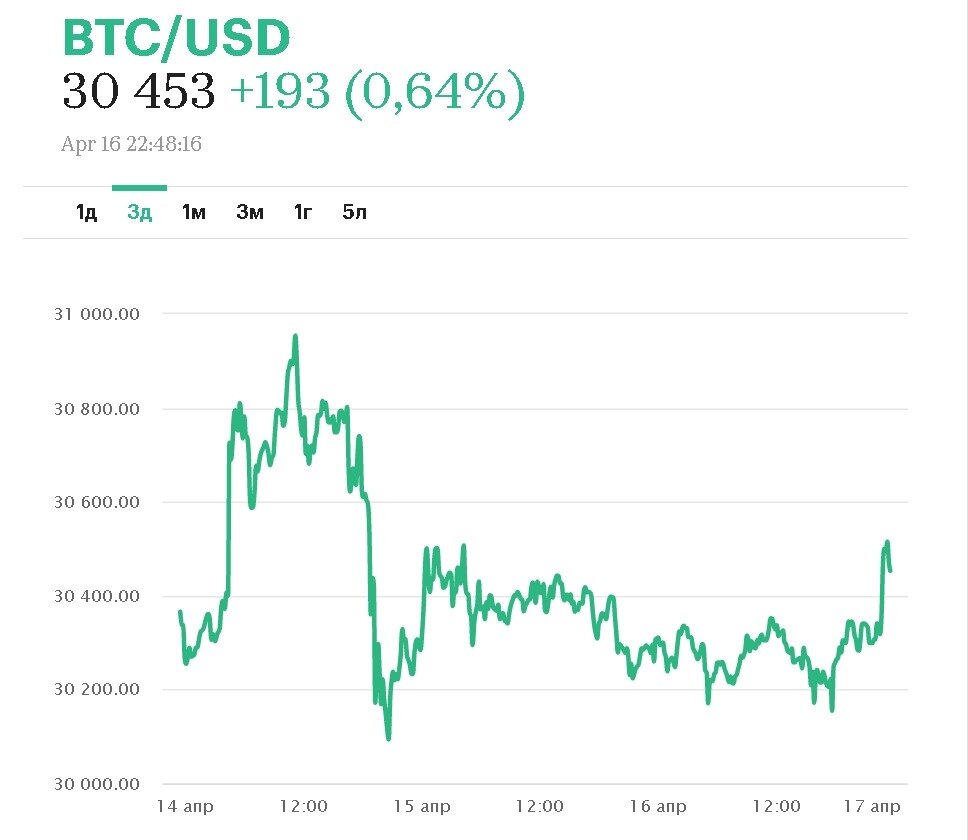Click the 30 000.00 y-axis label
968x840 pixels.
[96, 783]
